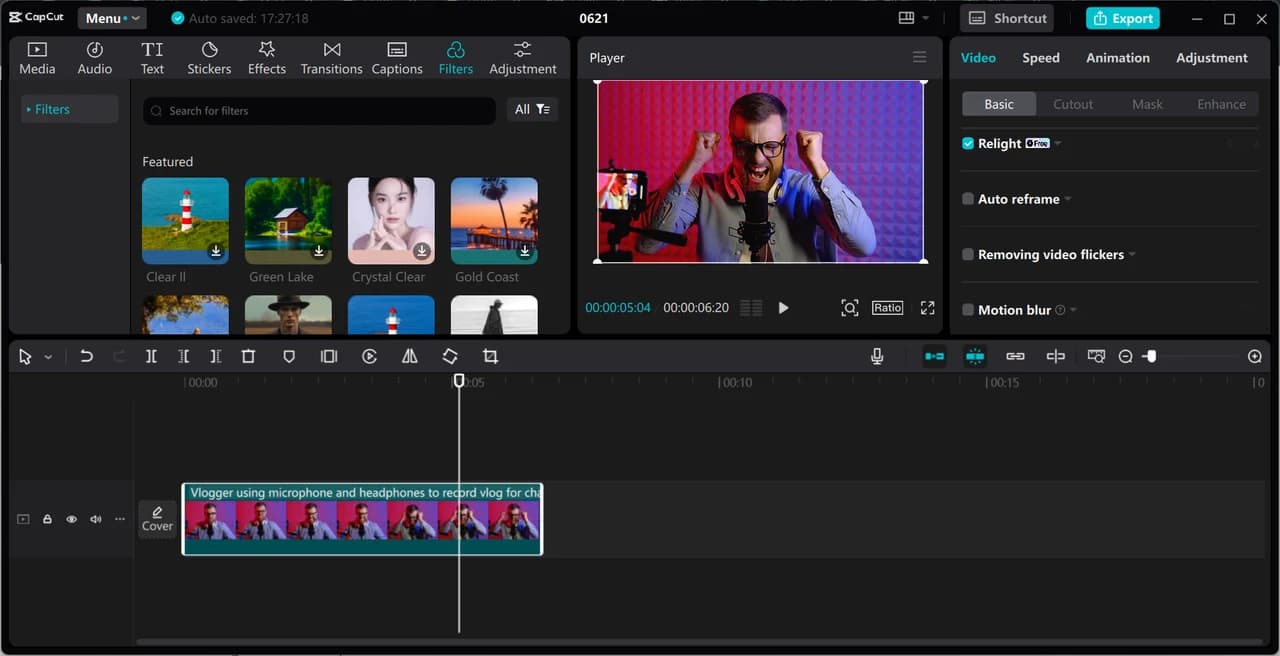
Task: Open the All filter category dropdown
Action: [x=532, y=110]
